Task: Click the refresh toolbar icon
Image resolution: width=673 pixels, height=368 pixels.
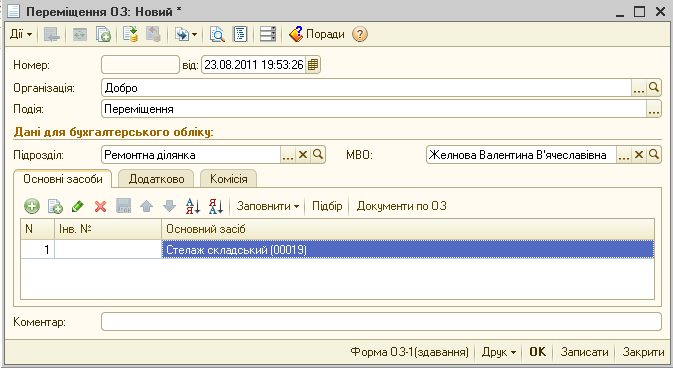Action: click(x=80, y=34)
